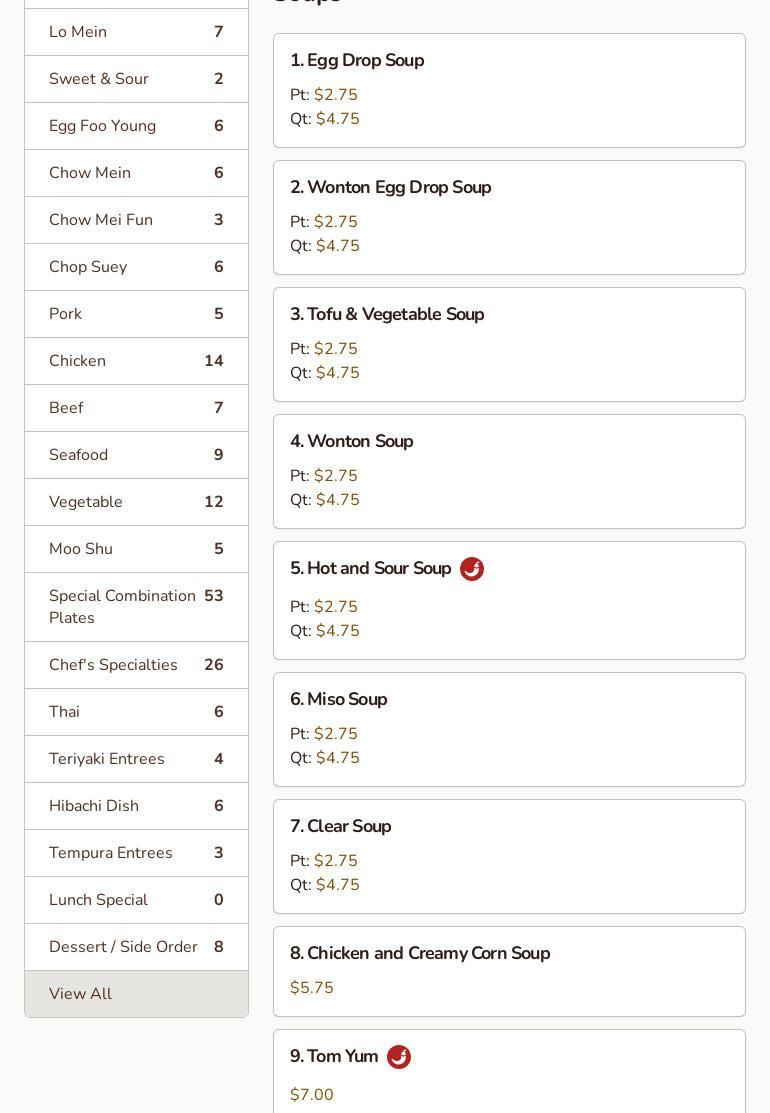Select the Chicken category in sidebar

click(x=136, y=361)
